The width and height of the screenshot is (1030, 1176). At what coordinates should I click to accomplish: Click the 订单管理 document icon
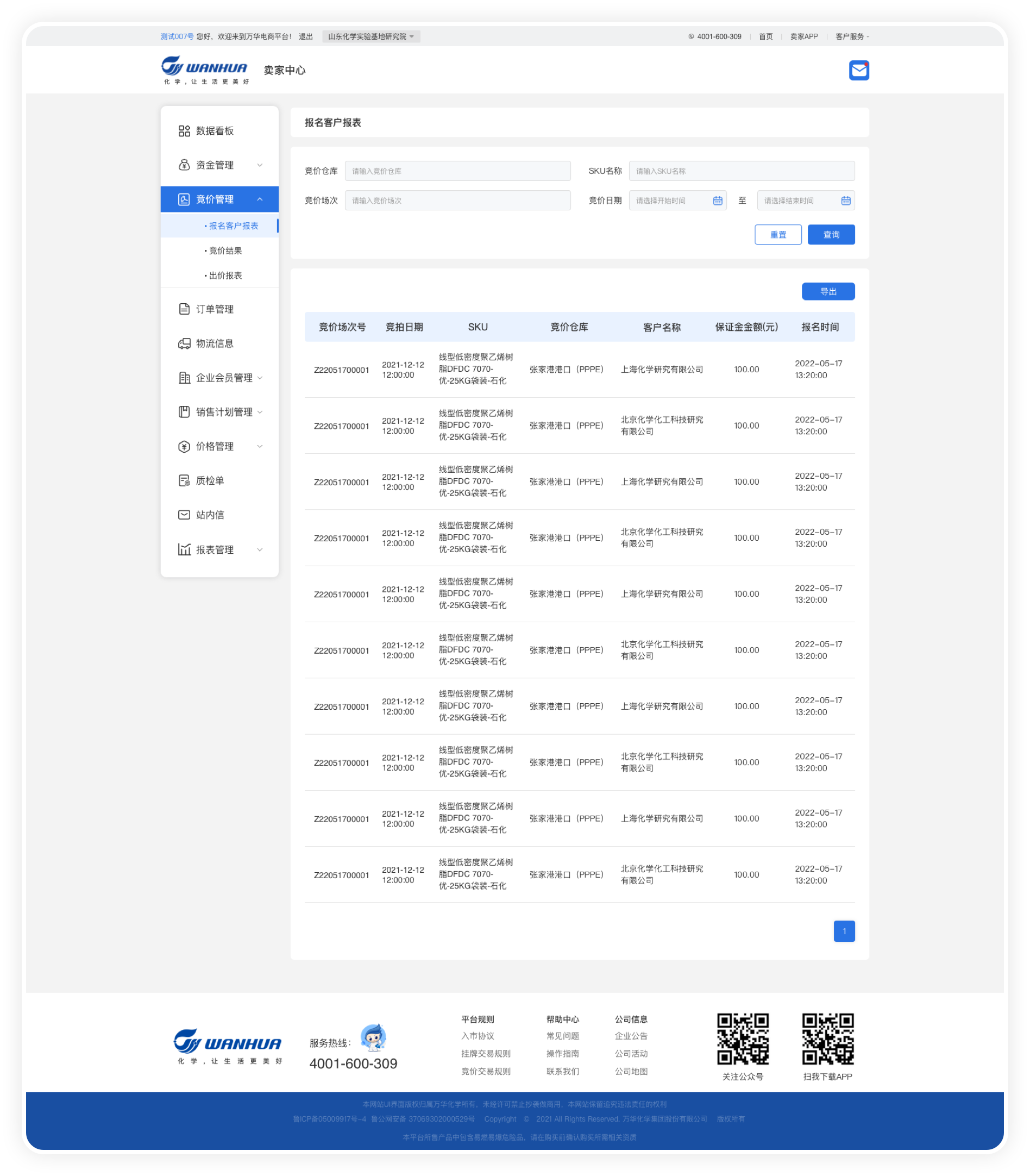184,309
